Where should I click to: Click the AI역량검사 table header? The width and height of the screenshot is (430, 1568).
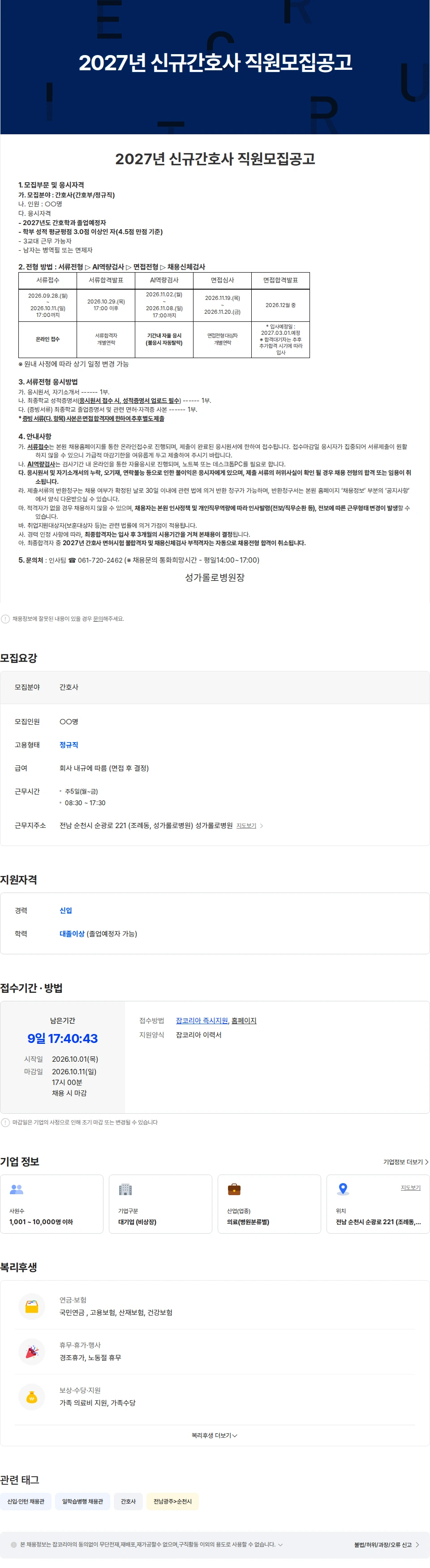click(164, 280)
